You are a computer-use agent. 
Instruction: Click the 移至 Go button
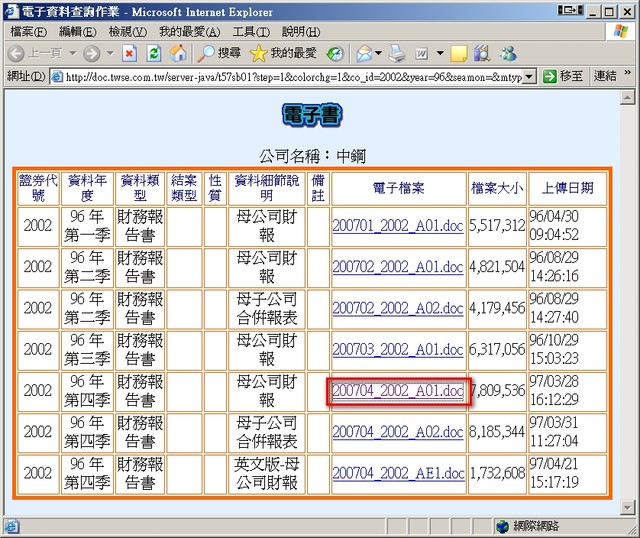563,76
